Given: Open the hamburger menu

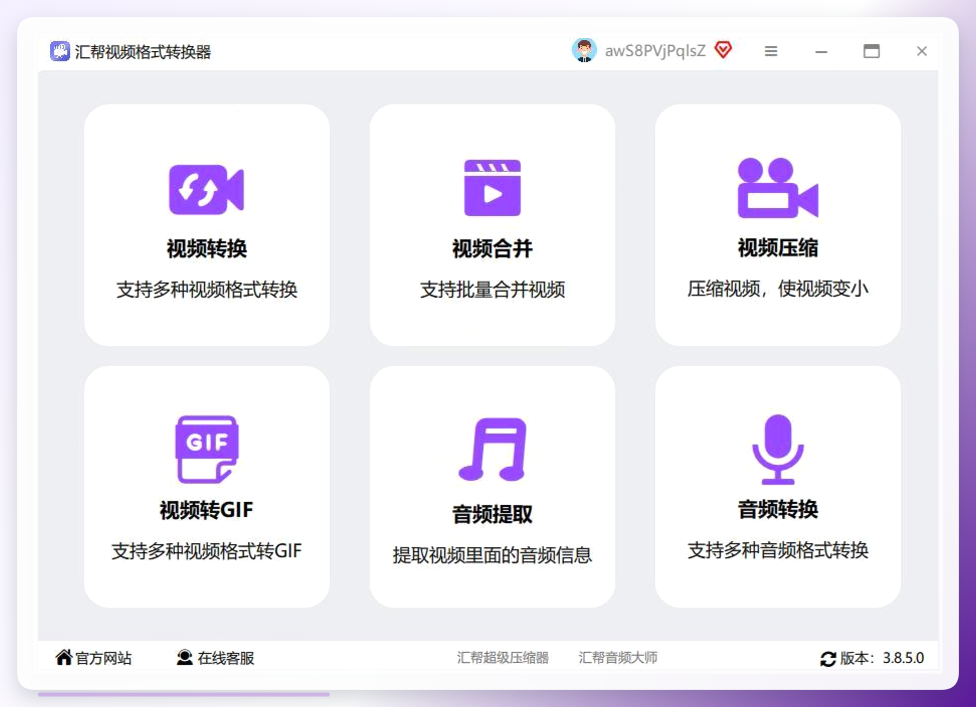Looking at the screenshot, I should 771,51.
